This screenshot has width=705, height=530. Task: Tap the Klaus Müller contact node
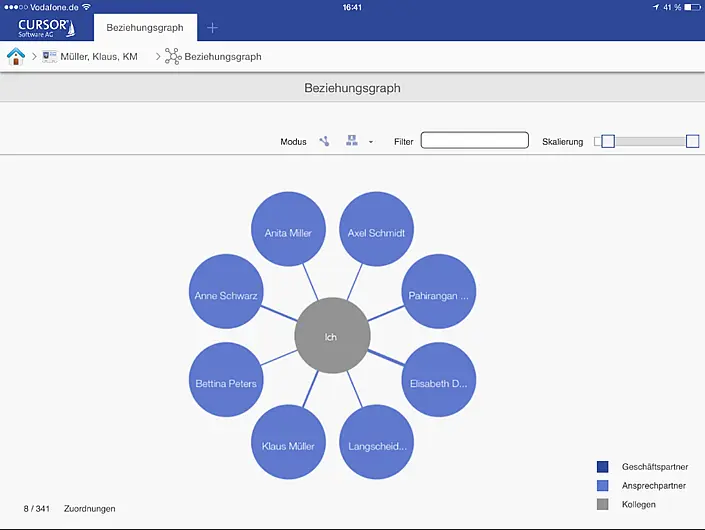[288, 445]
